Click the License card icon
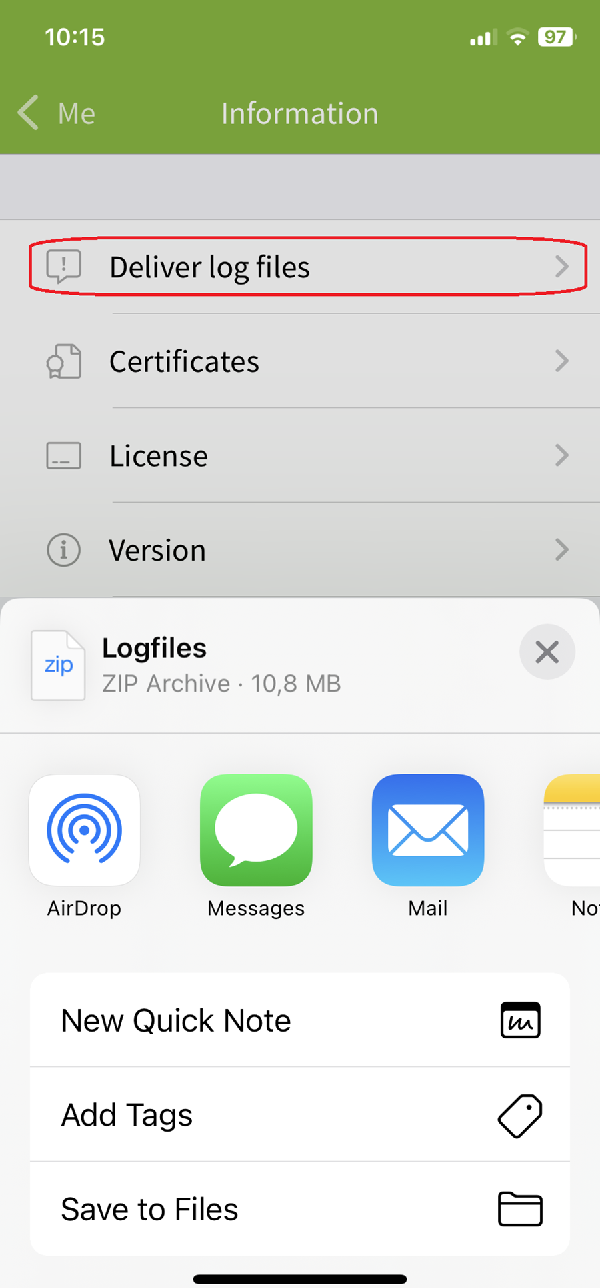Image resolution: width=600 pixels, height=1288 pixels. click(x=64, y=456)
